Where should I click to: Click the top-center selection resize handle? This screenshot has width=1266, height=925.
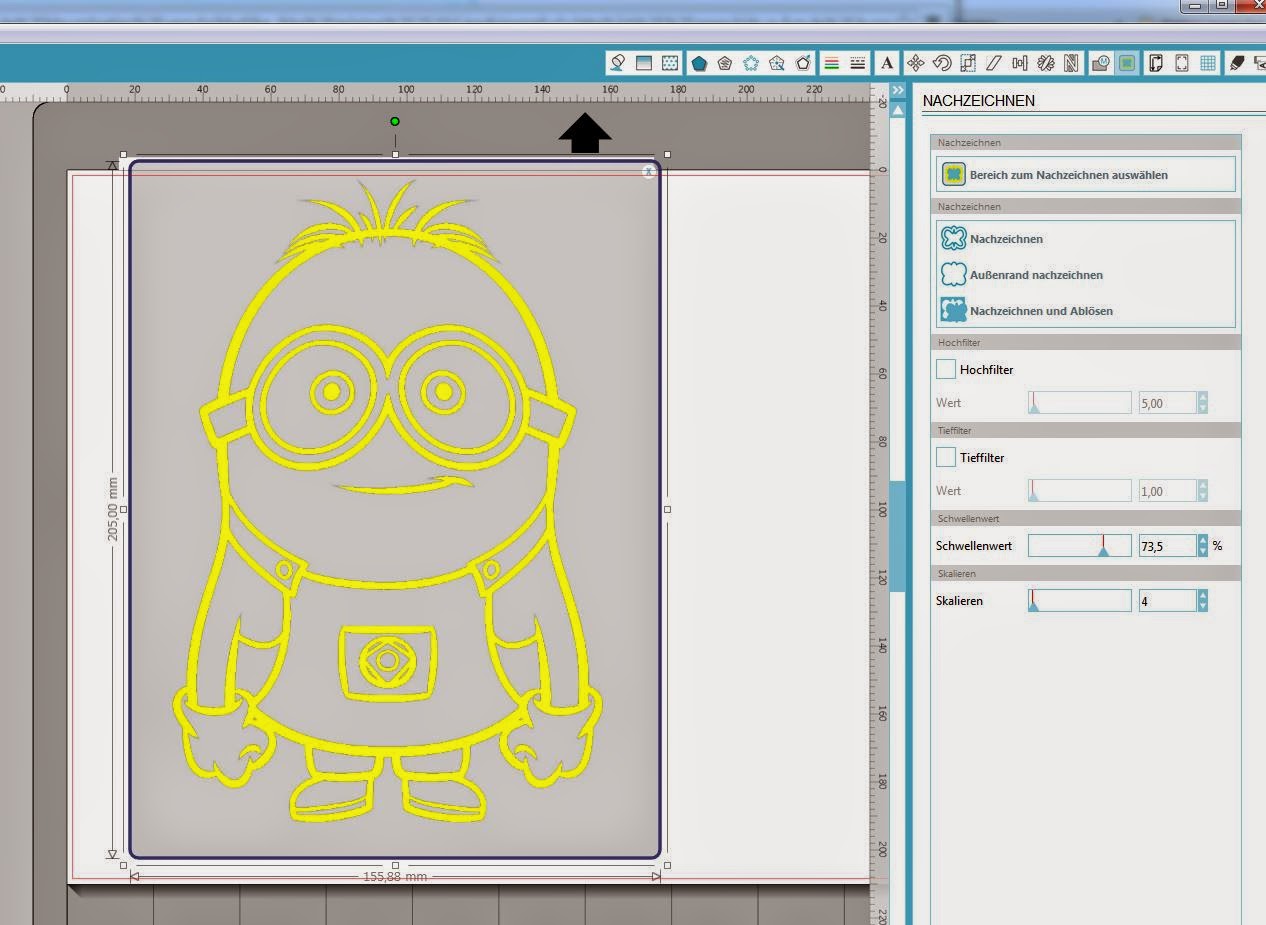[395, 154]
